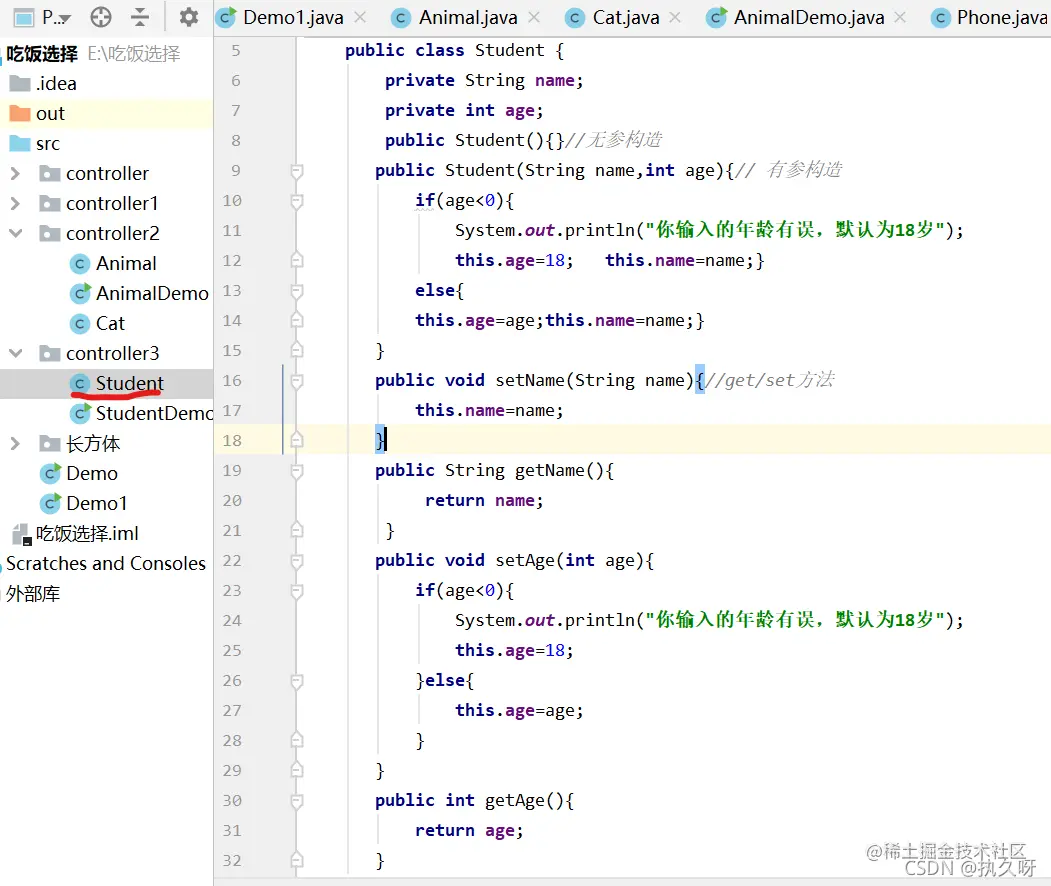This screenshot has height=886, width=1051.
Task: Click 'private int age;' code line
Action: point(464,111)
